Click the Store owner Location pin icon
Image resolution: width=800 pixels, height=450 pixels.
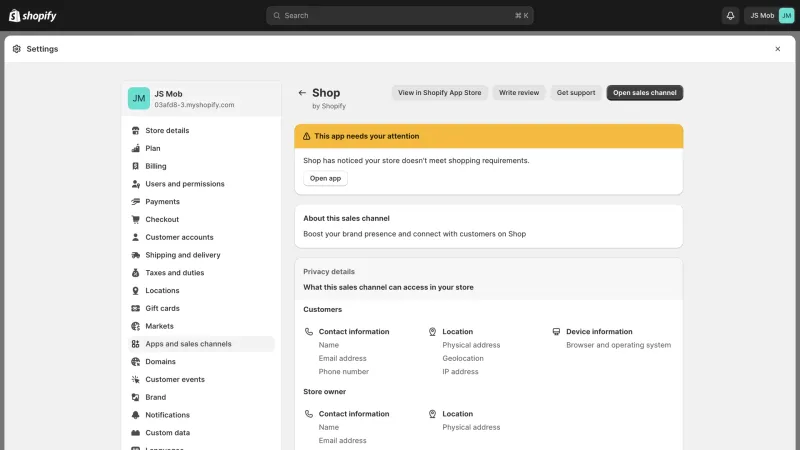[x=432, y=414]
